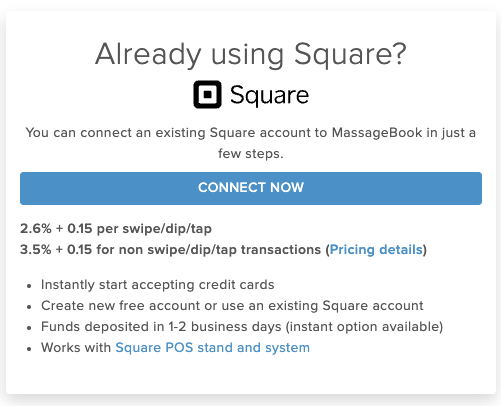Click the 'Create new free account' bullet text
The width and height of the screenshot is (501, 406).
coord(232,306)
